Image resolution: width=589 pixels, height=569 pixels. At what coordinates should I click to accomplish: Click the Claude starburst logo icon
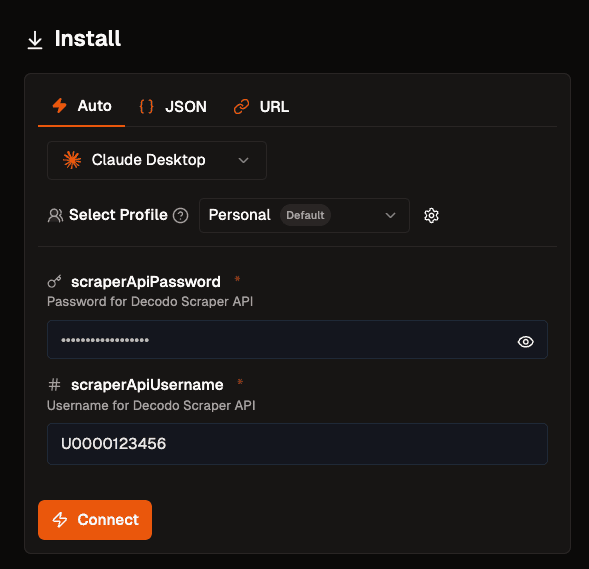[x=72, y=160]
